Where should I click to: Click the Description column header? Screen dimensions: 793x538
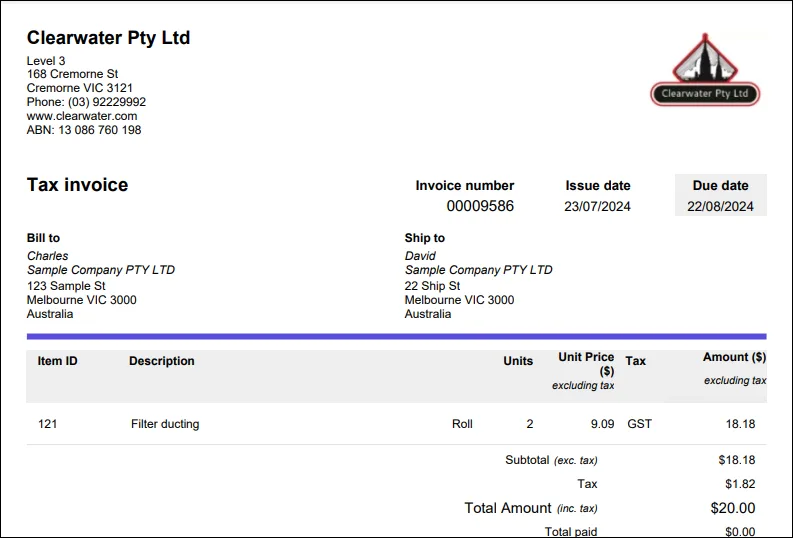tap(162, 361)
